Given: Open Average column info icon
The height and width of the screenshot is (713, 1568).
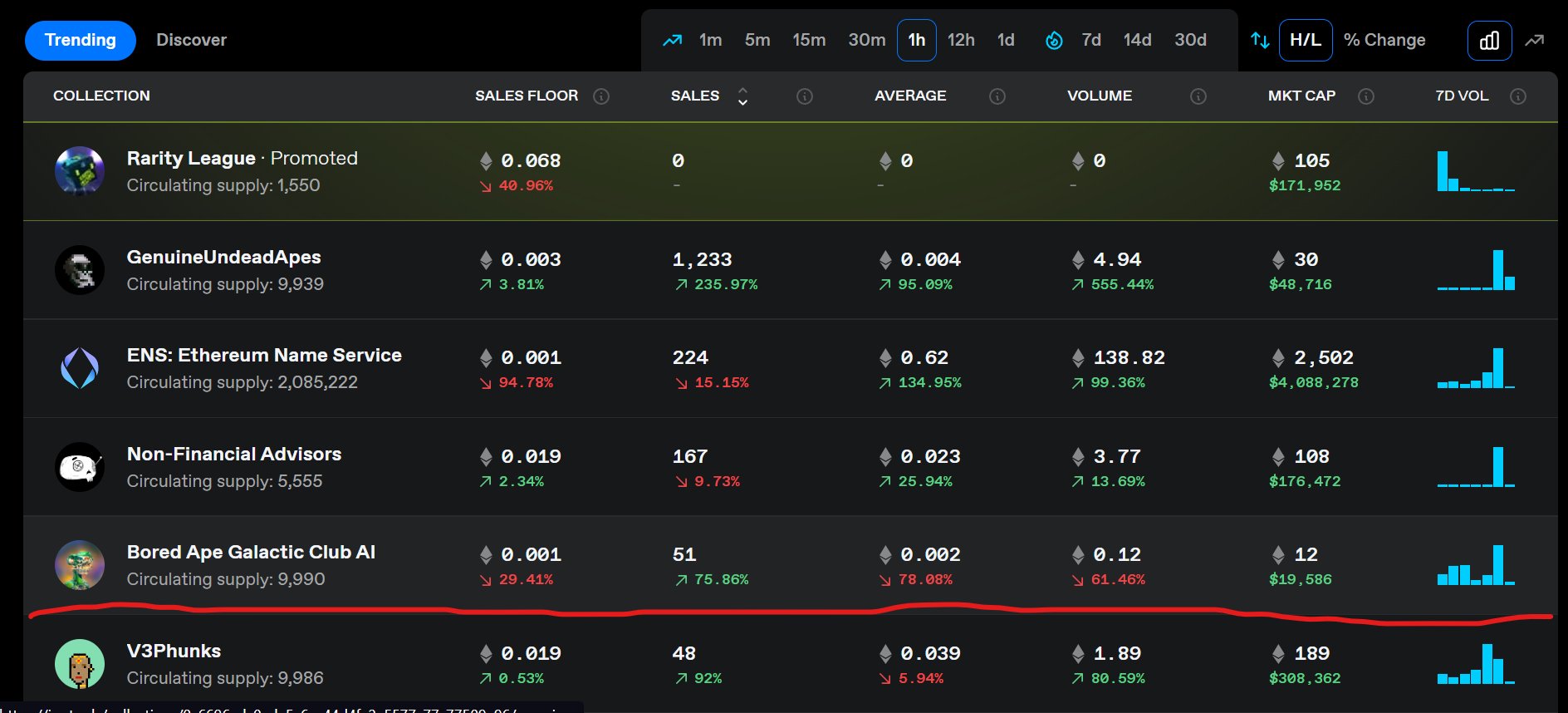Looking at the screenshot, I should pyautogui.click(x=997, y=96).
